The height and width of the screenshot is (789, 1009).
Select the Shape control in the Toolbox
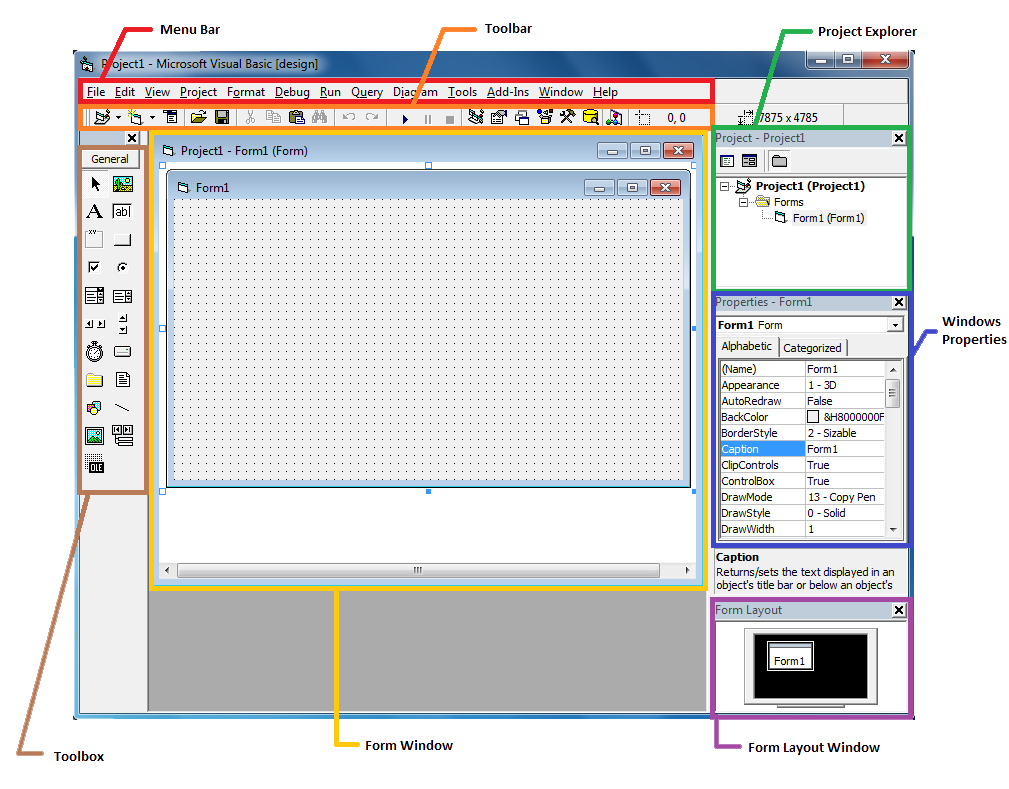[x=94, y=408]
